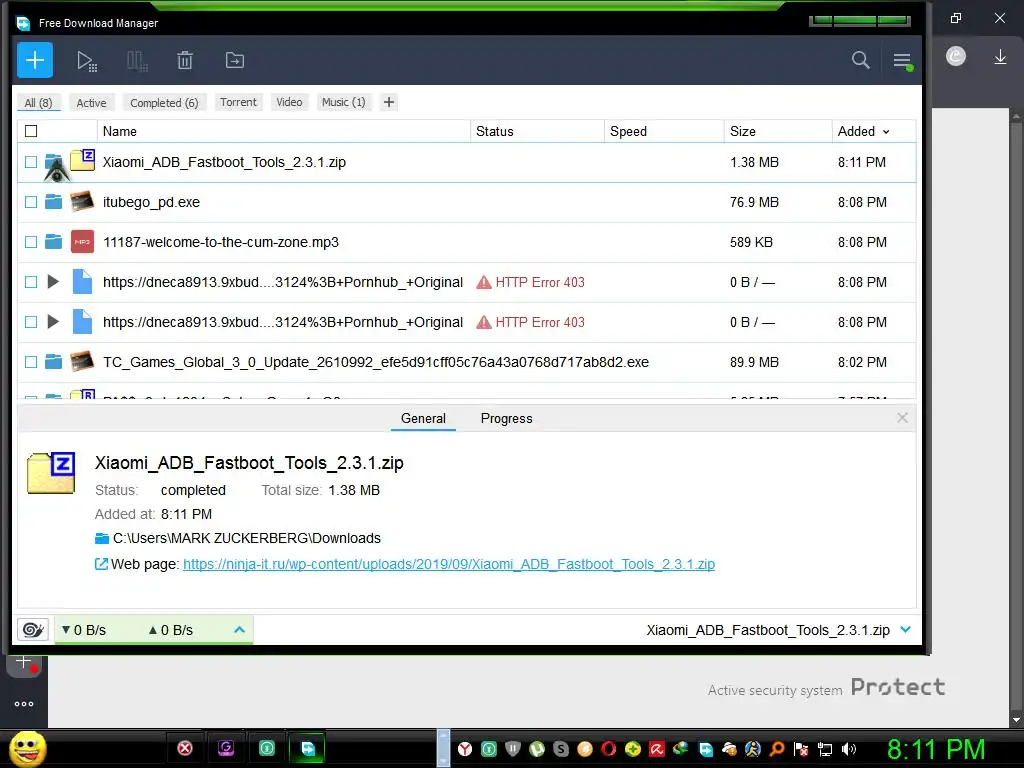Select the Video filter tab
The image size is (1024, 768).
pyautogui.click(x=289, y=102)
